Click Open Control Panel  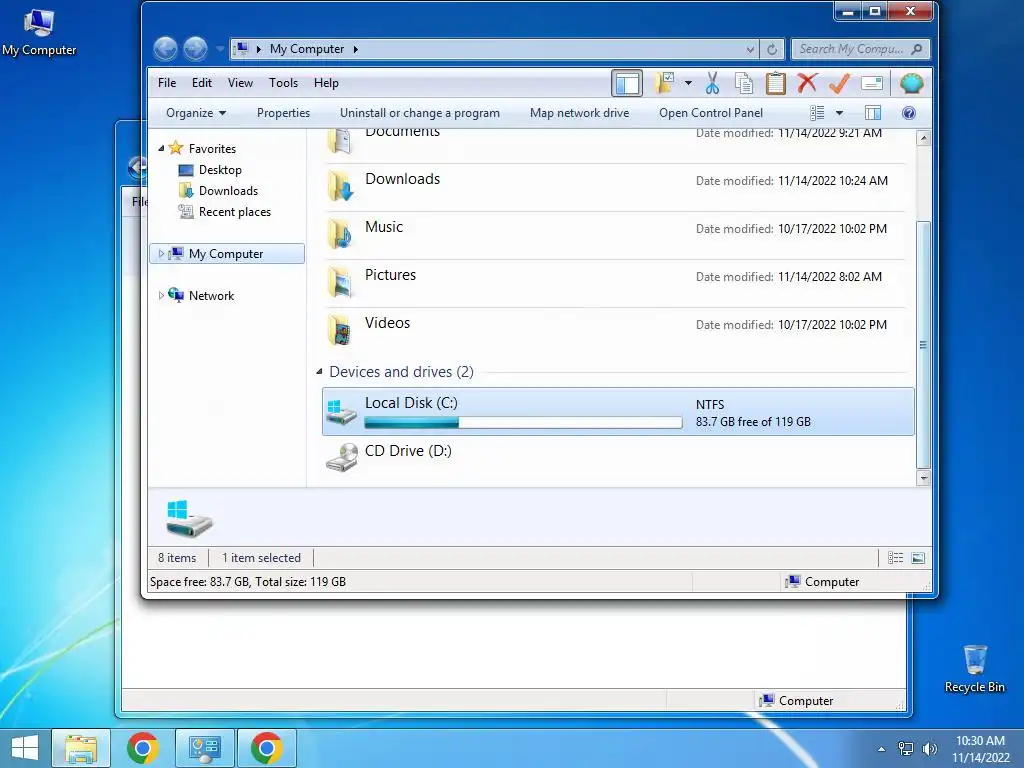click(711, 113)
